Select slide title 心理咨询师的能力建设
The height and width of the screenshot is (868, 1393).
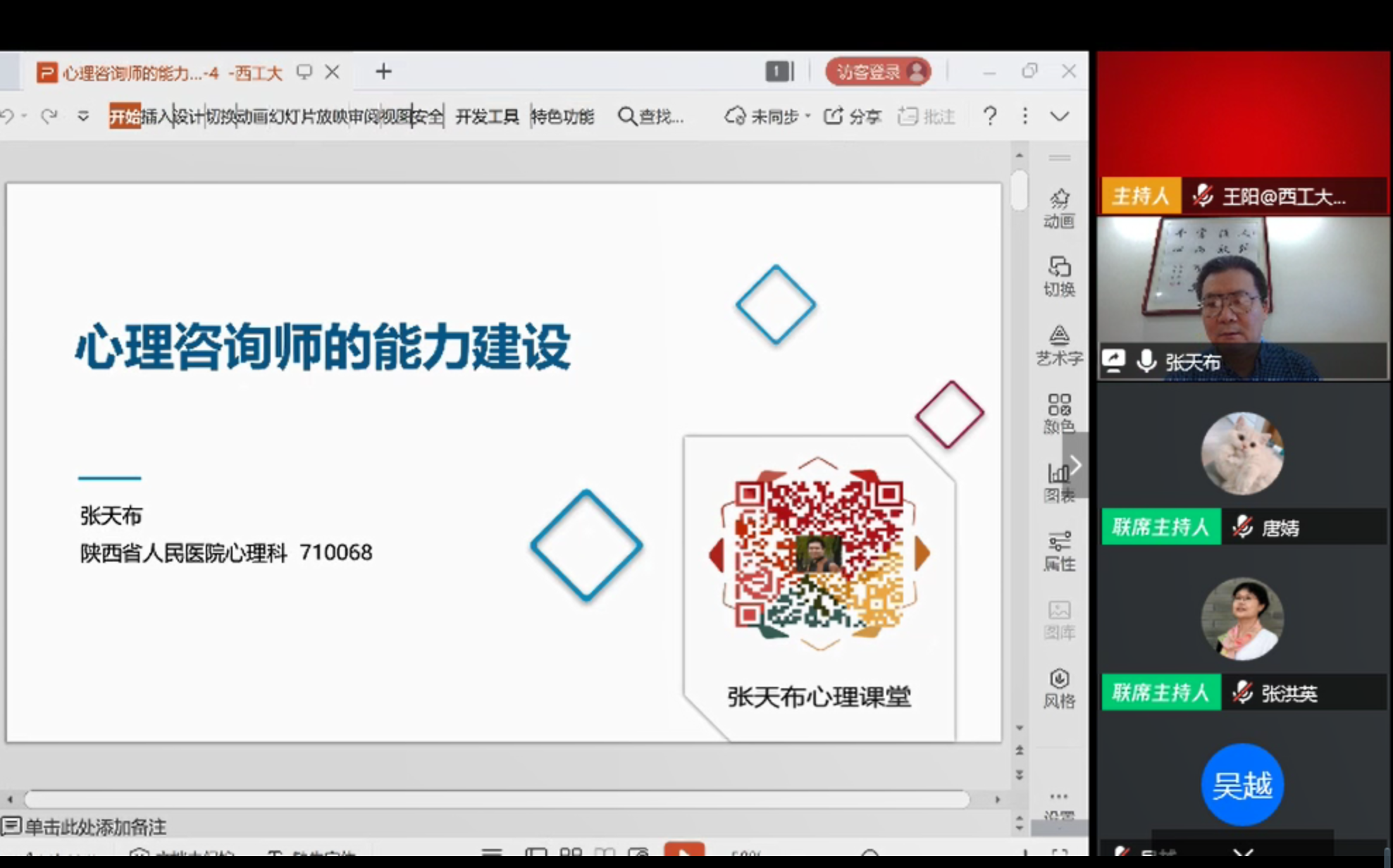click(323, 347)
